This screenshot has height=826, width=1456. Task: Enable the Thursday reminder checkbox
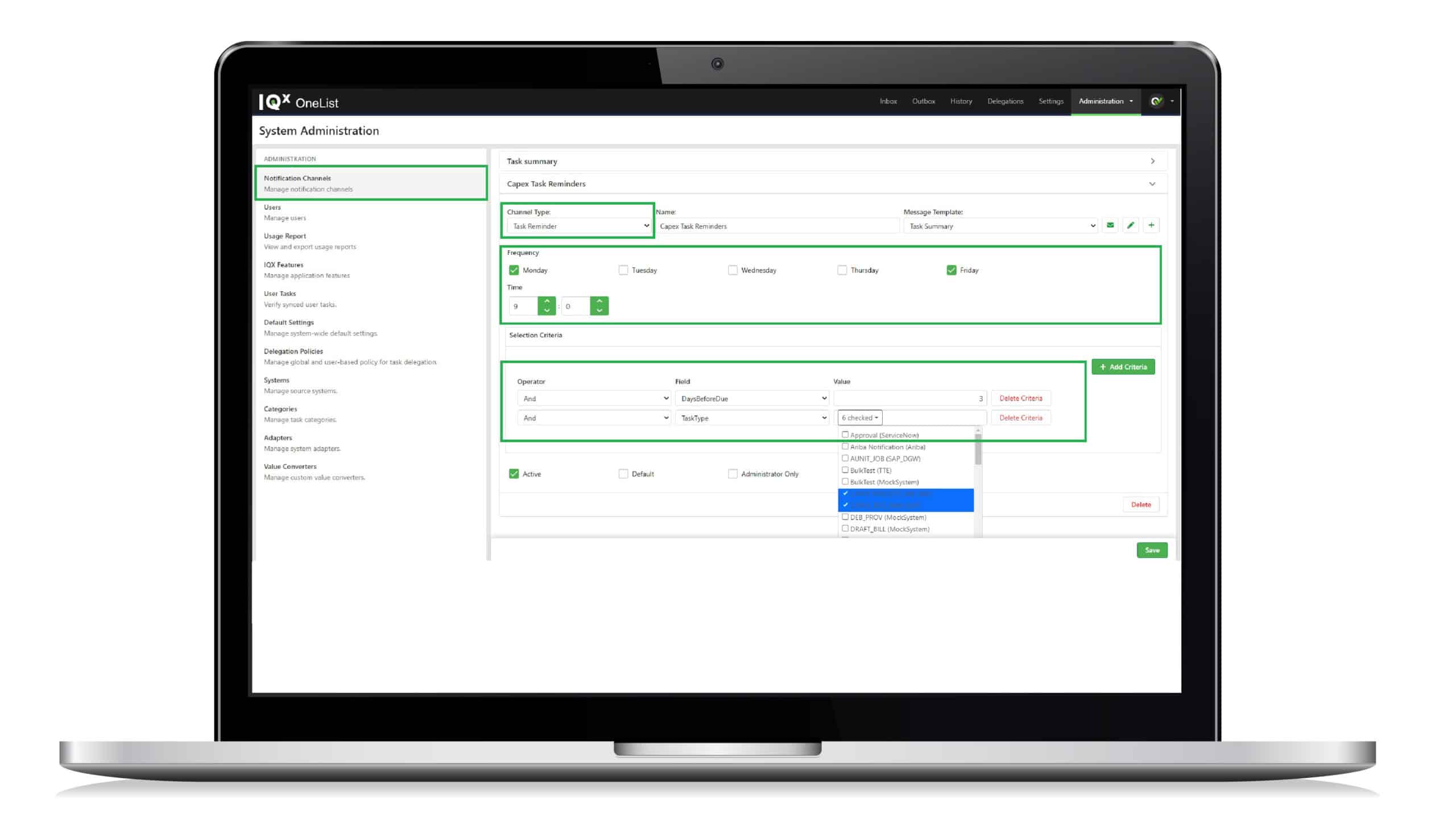click(842, 270)
